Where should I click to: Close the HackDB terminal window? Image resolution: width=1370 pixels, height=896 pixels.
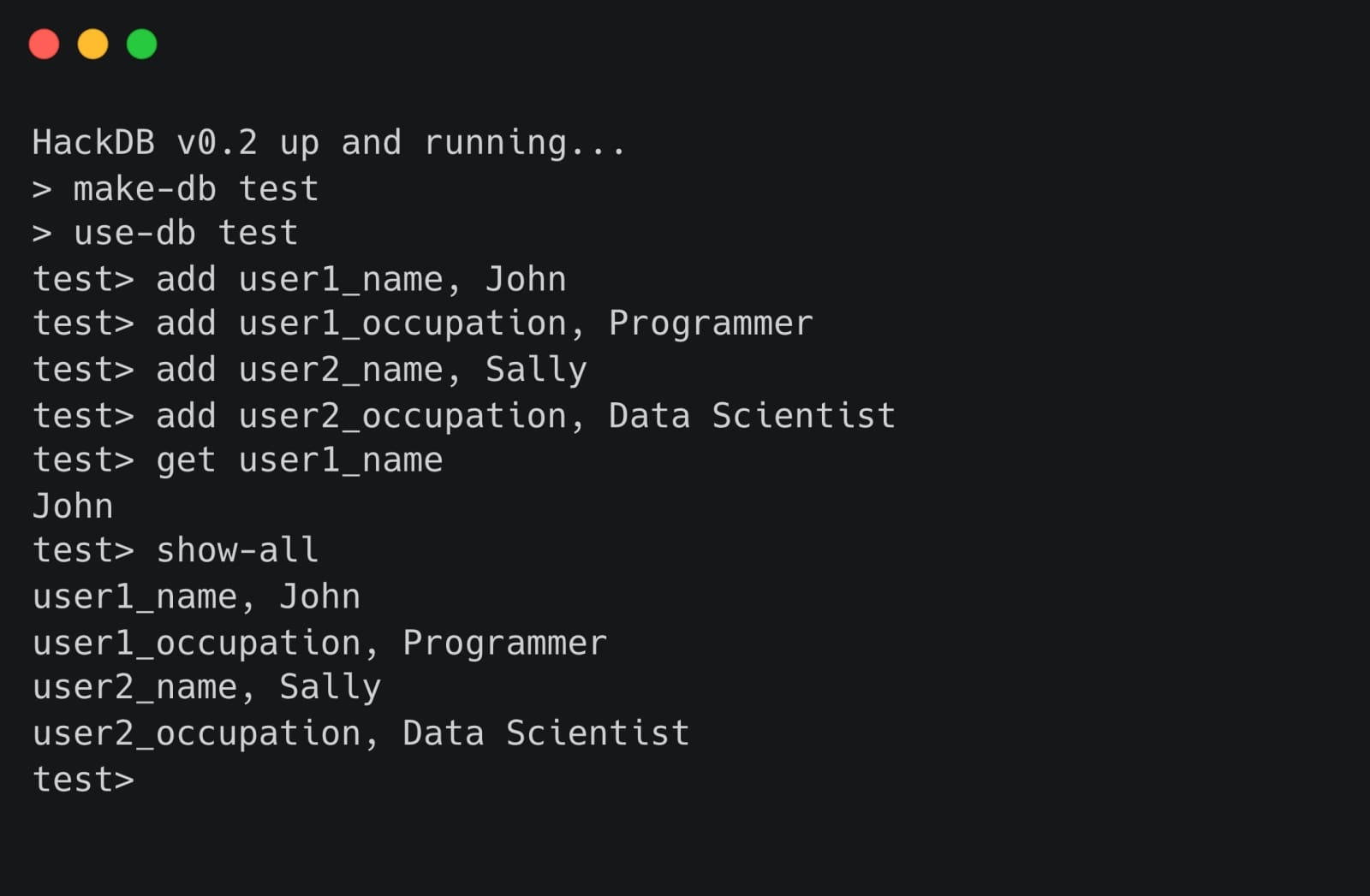tap(44, 43)
